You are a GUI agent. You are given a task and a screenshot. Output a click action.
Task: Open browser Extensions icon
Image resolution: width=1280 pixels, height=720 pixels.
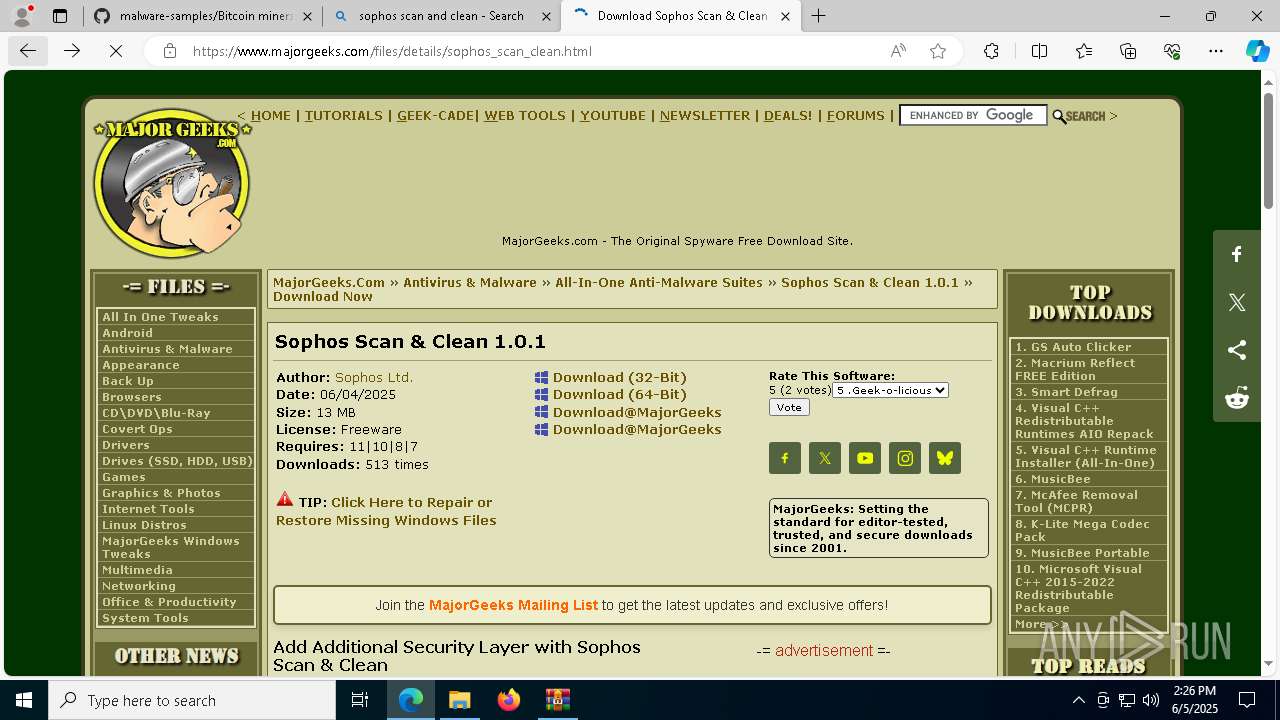[991, 51]
